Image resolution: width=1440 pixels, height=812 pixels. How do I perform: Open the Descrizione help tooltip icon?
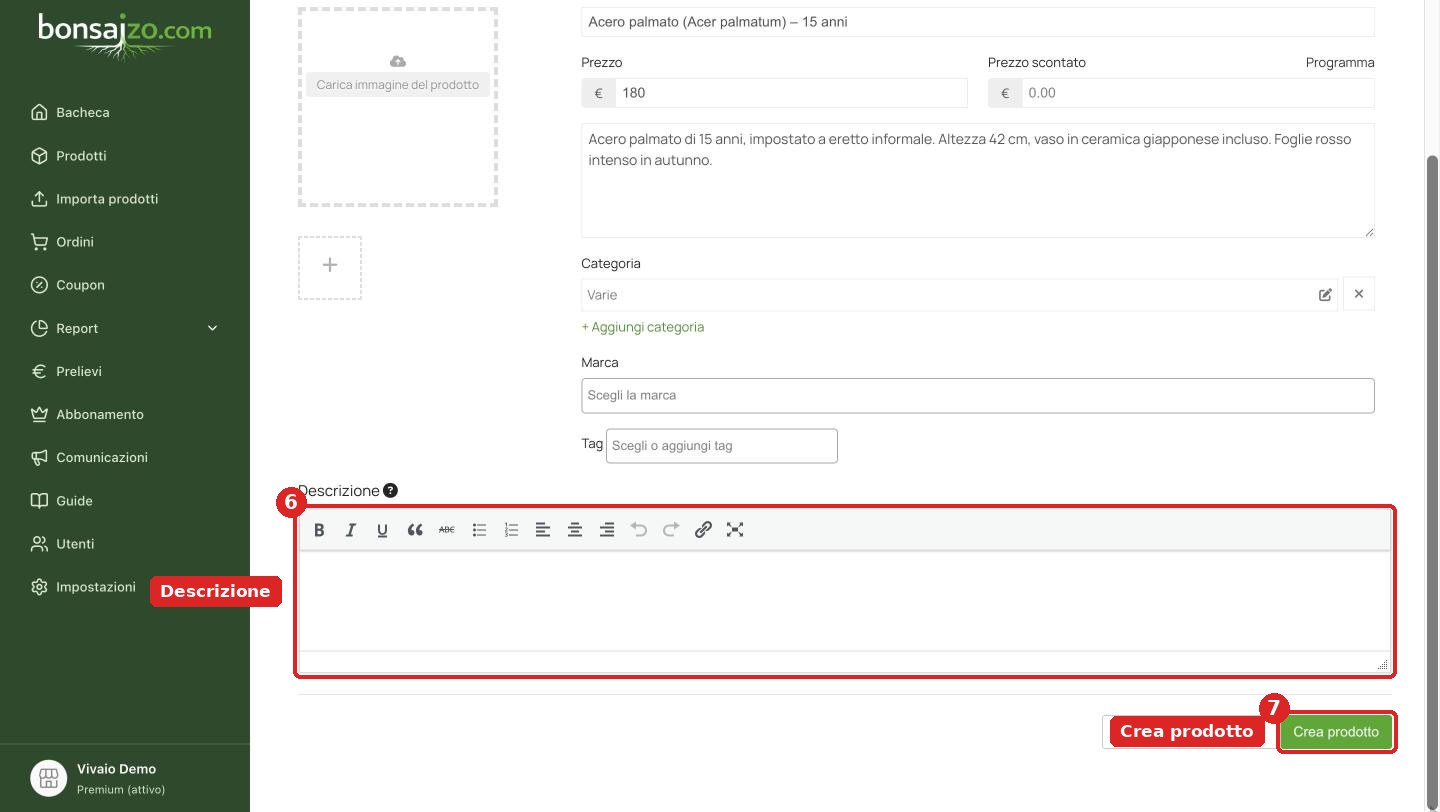[x=390, y=490]
